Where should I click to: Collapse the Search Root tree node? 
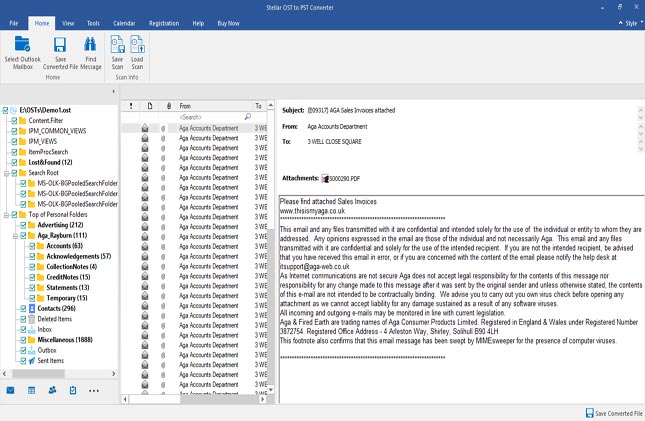pyautogui.click(x=7, y=173)
